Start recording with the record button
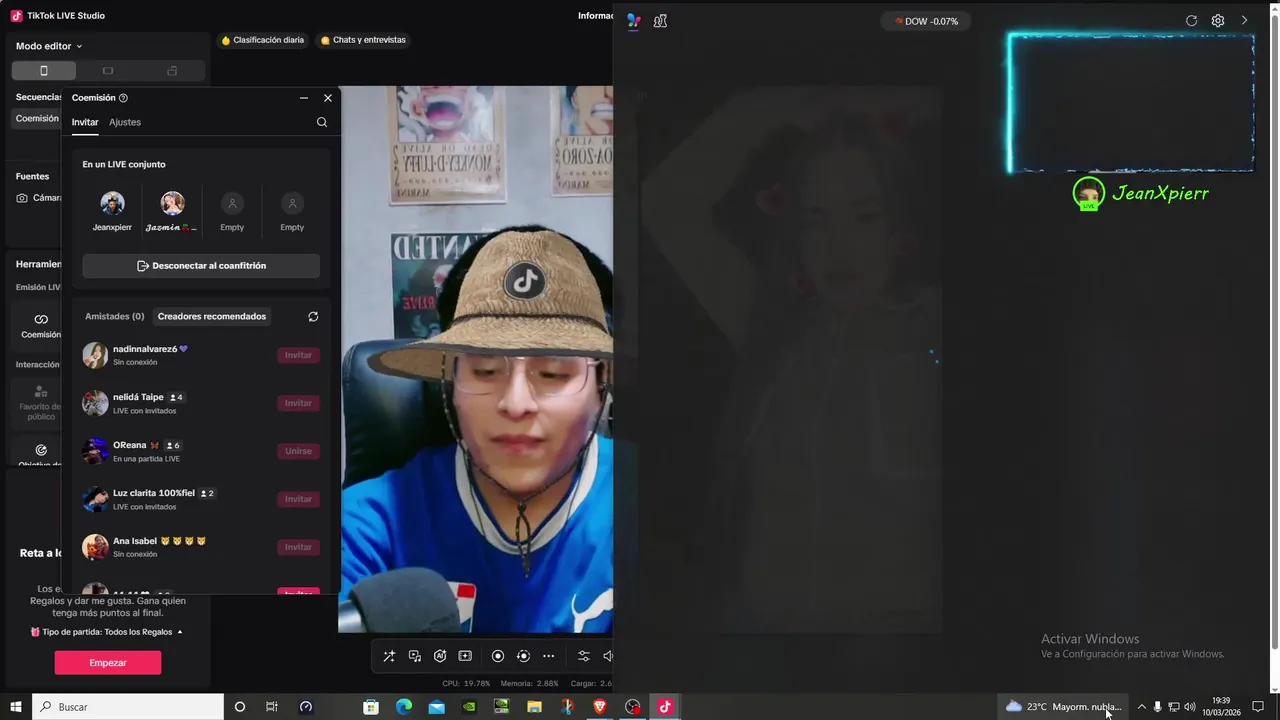Viewport: 1280px width, 720px height. (x=498, y=656)
